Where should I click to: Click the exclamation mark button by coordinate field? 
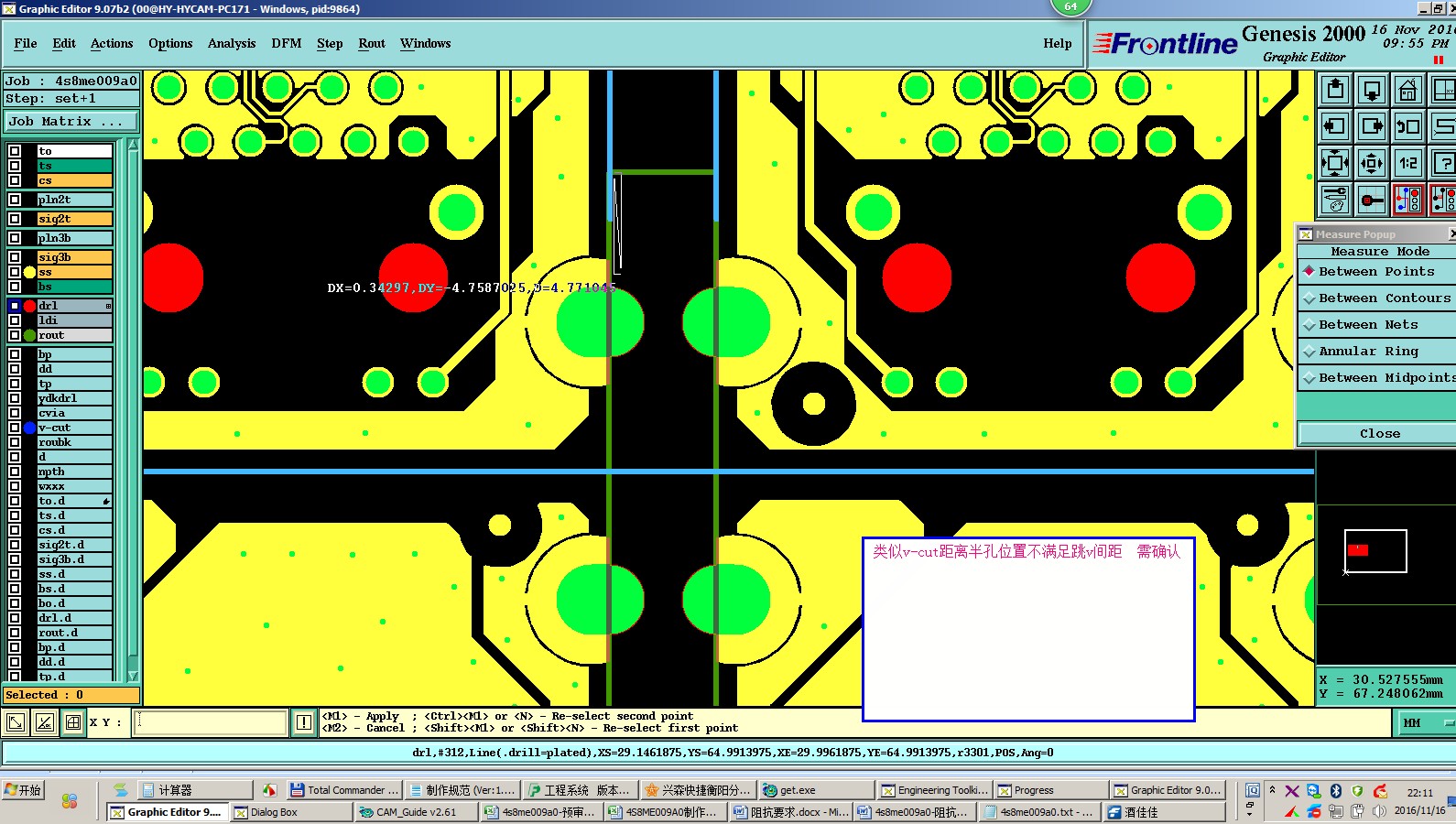click(304, 722)
